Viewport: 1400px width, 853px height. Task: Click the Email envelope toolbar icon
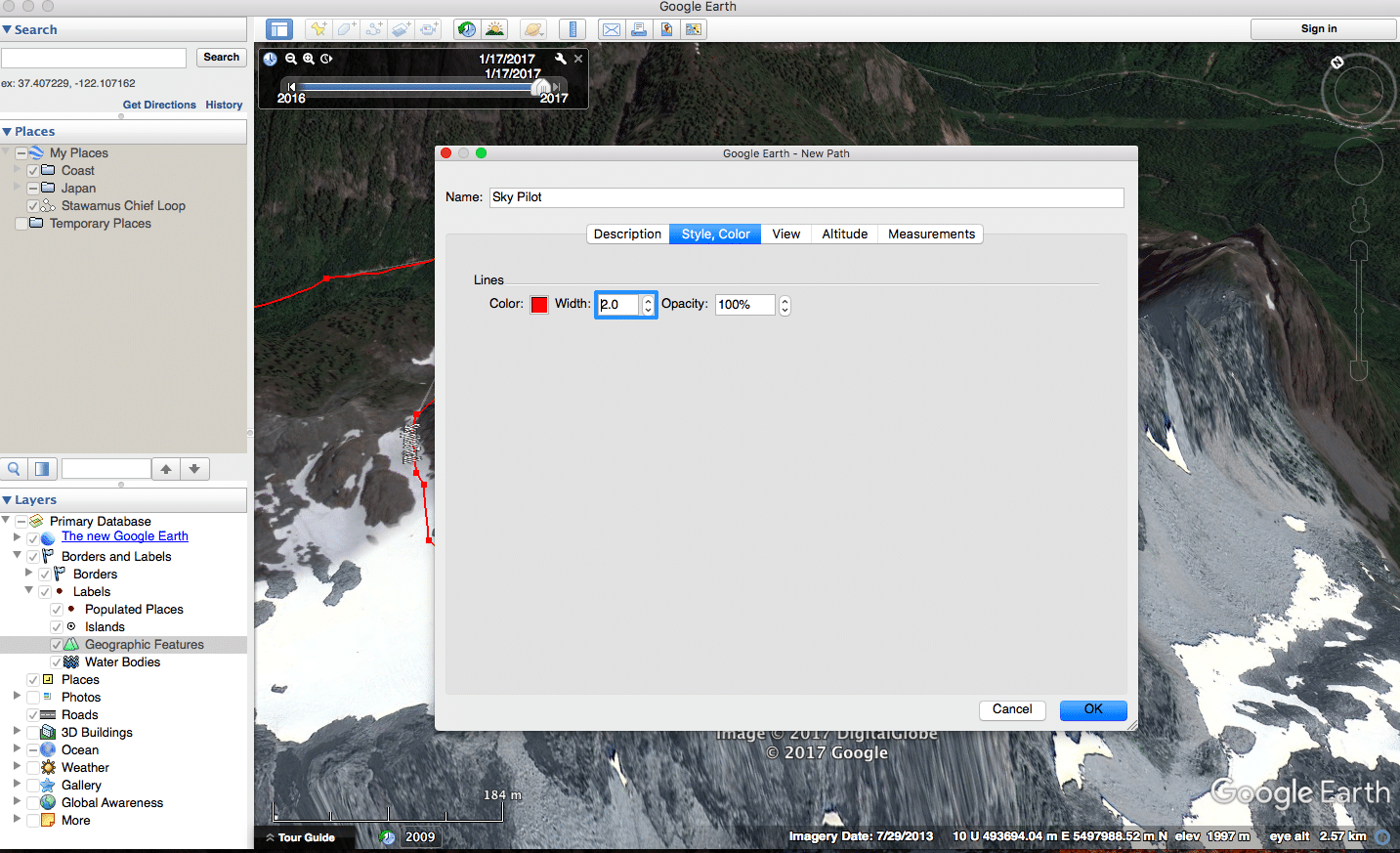click(612, 29)
